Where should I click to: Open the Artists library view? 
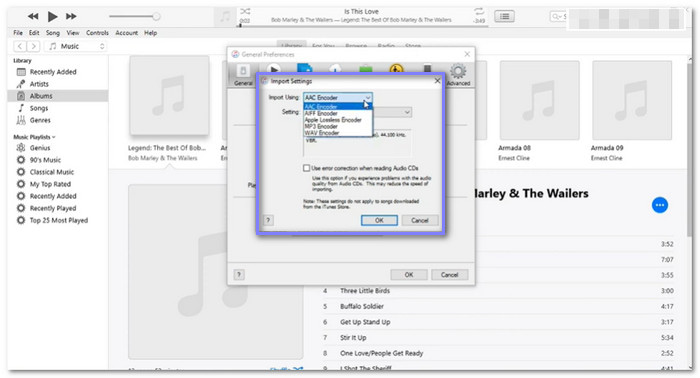[x=39, y=84]
